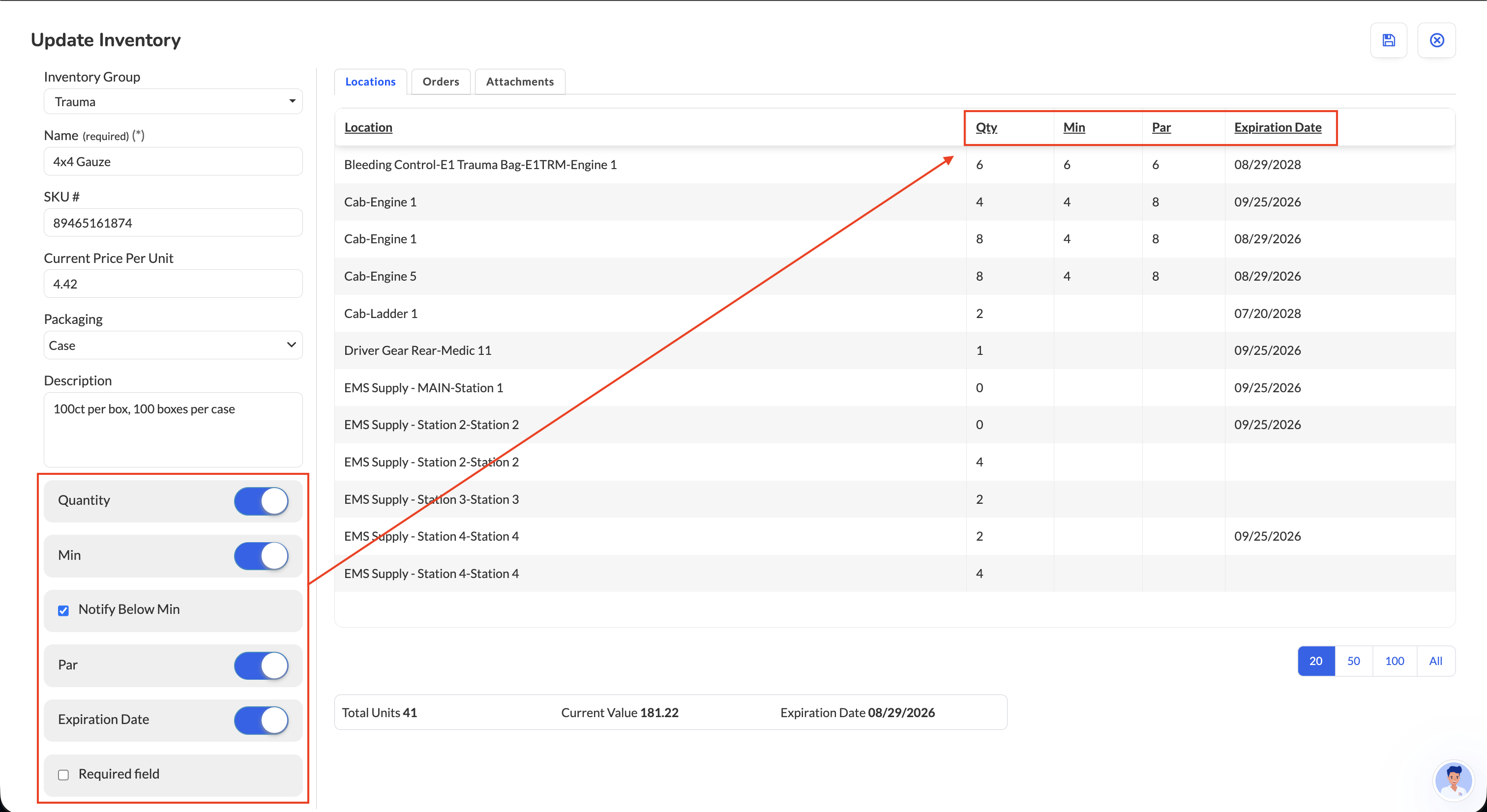Click the Current Price Per Unit field
1487x812 pixels.
point(173,284)
